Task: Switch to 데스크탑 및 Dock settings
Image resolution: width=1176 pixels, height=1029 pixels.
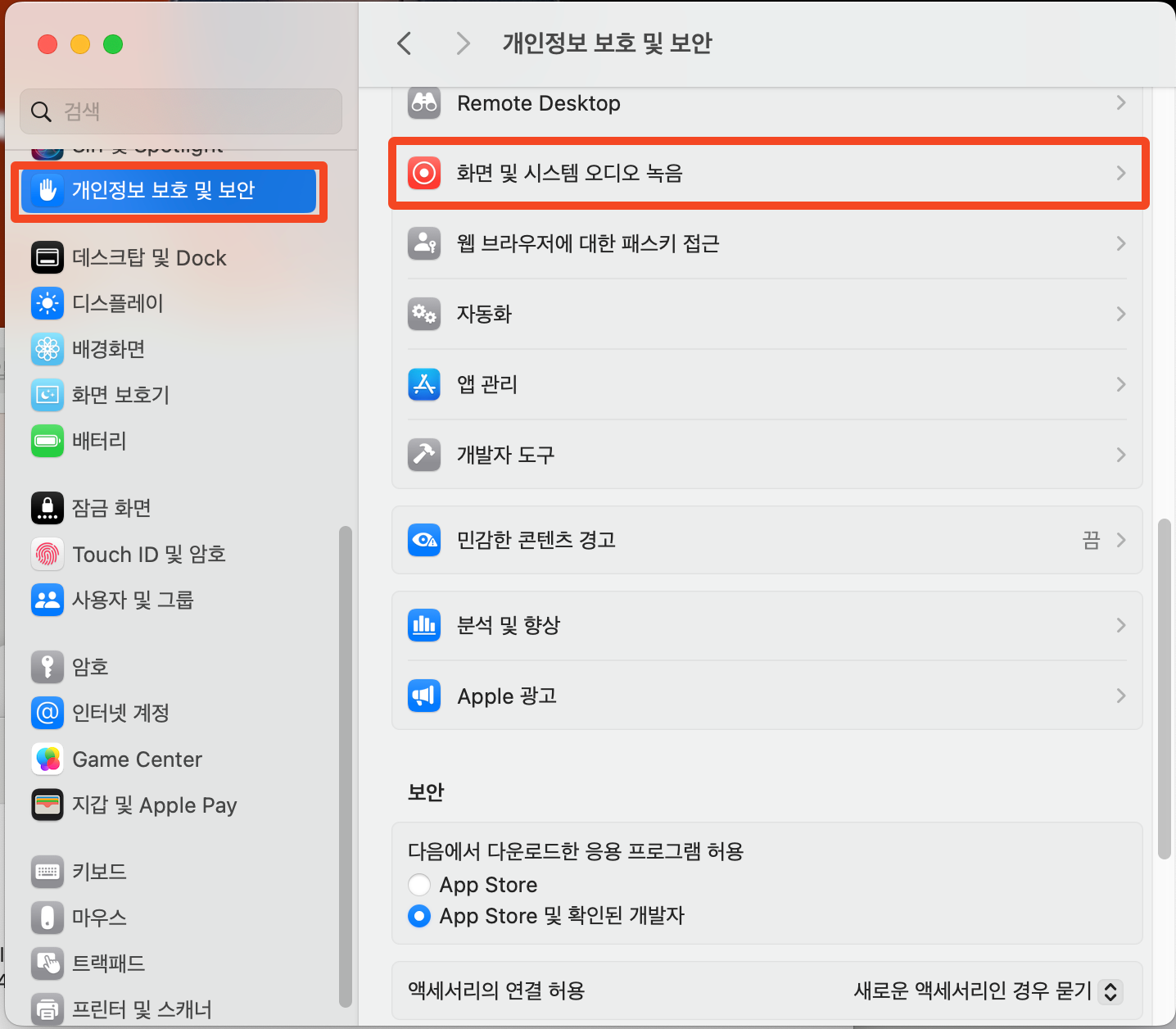Action: [149, 257]
